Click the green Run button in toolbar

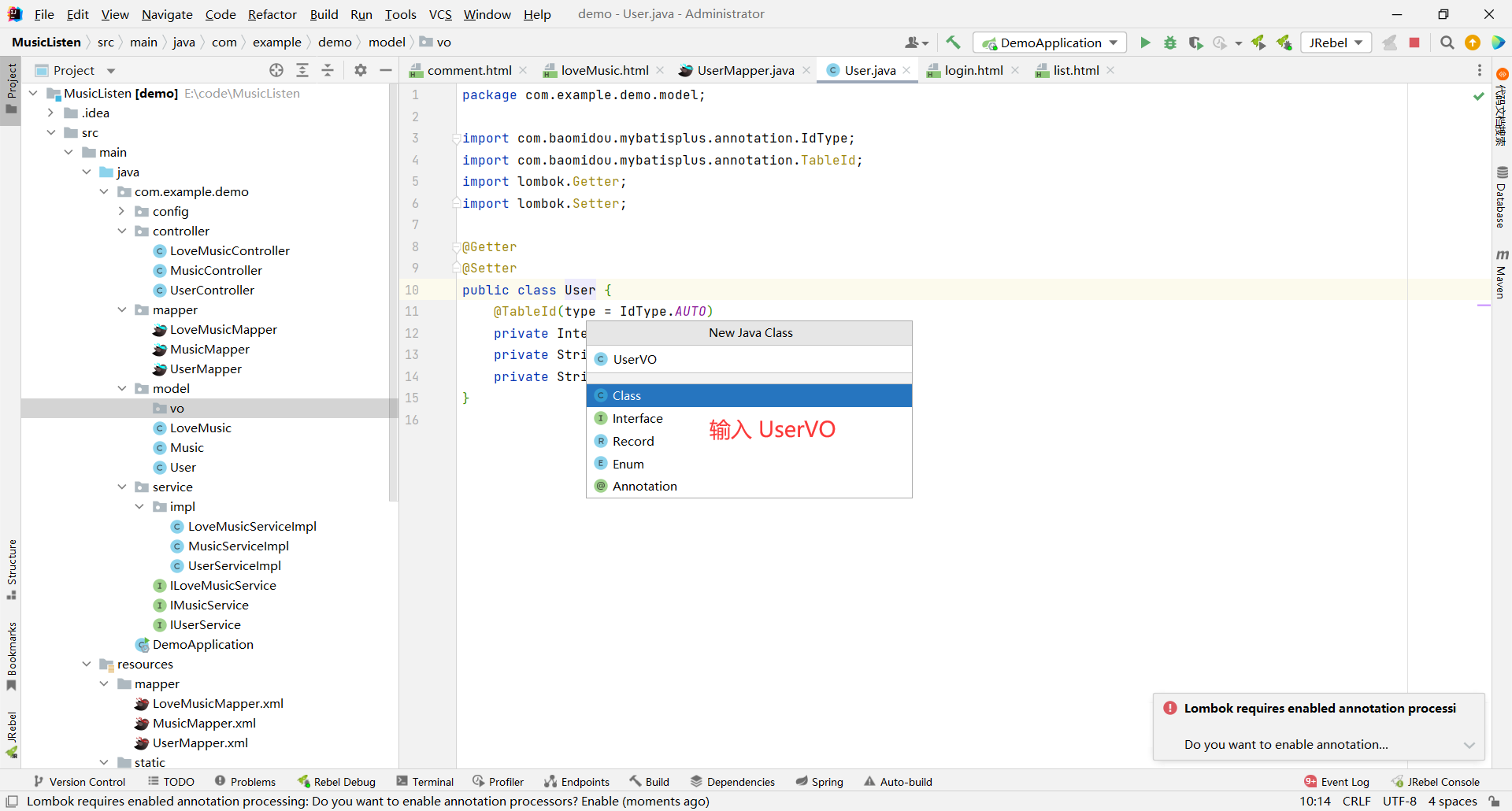[1145, 43]
